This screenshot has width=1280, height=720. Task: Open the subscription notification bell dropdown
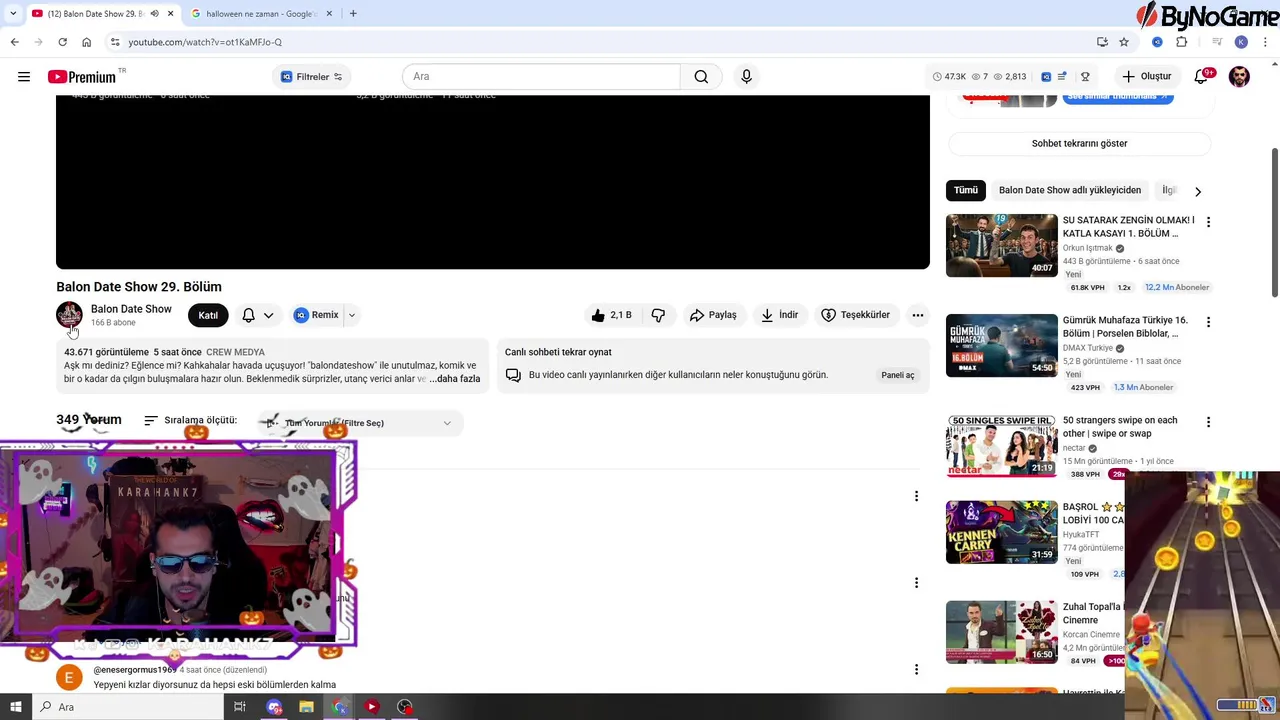point(257,315)
